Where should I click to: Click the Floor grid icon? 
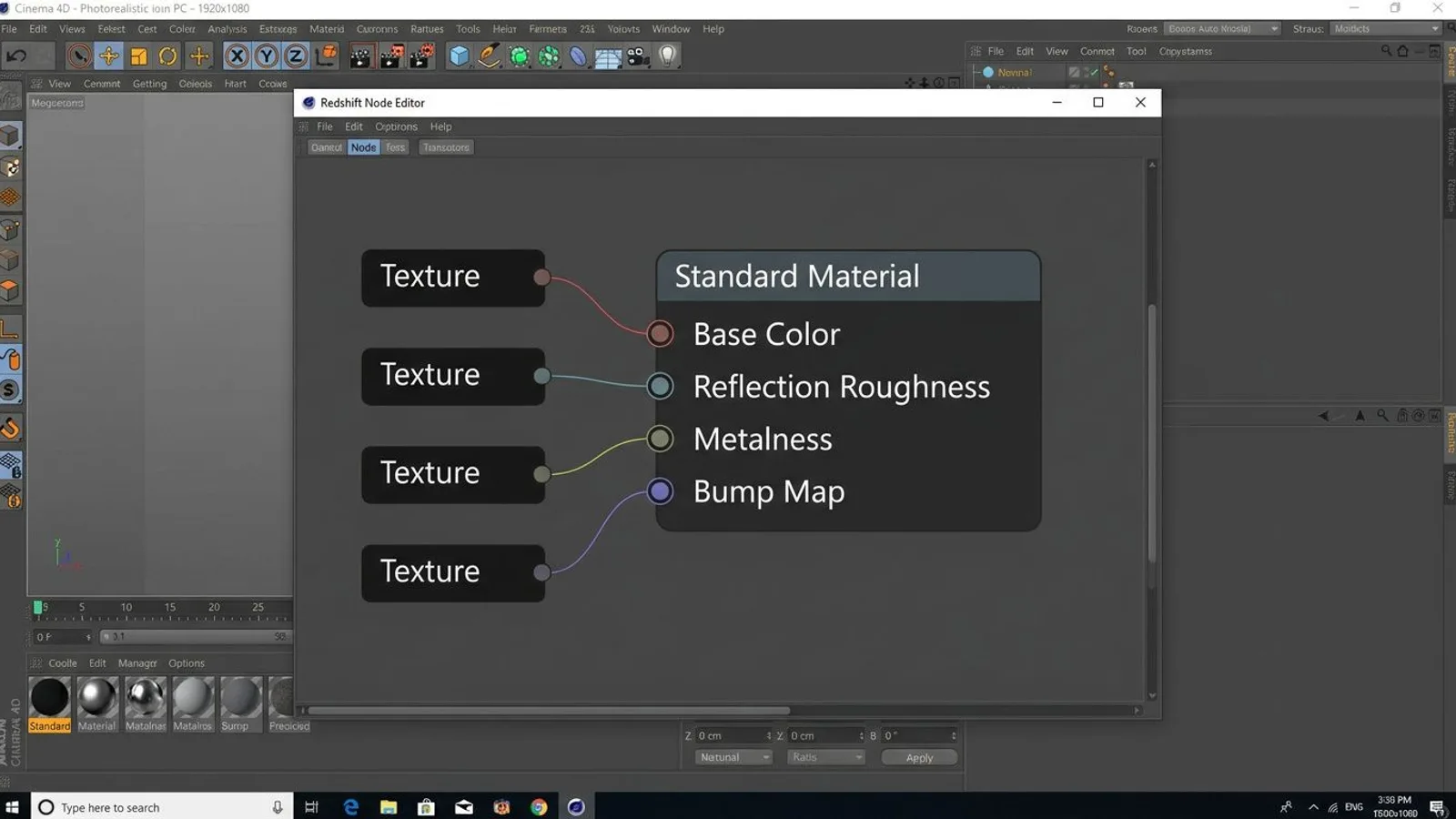click(x=608, y=57)
